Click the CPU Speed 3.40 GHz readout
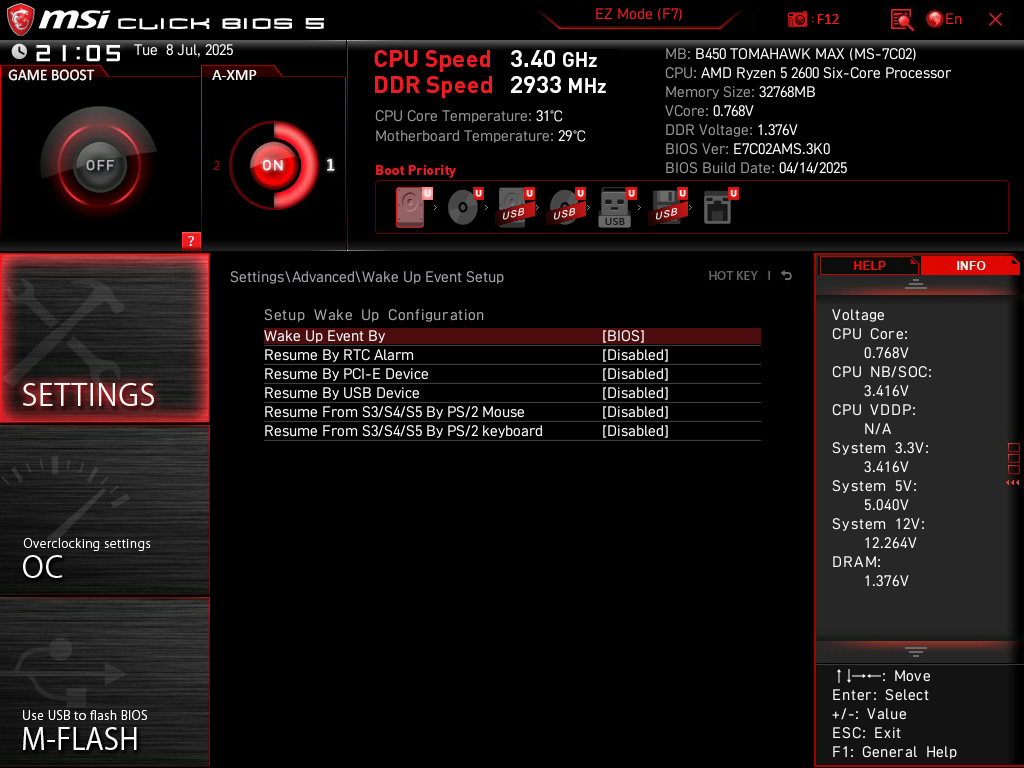Screen dimensions: 1024x768 point(485,59)
